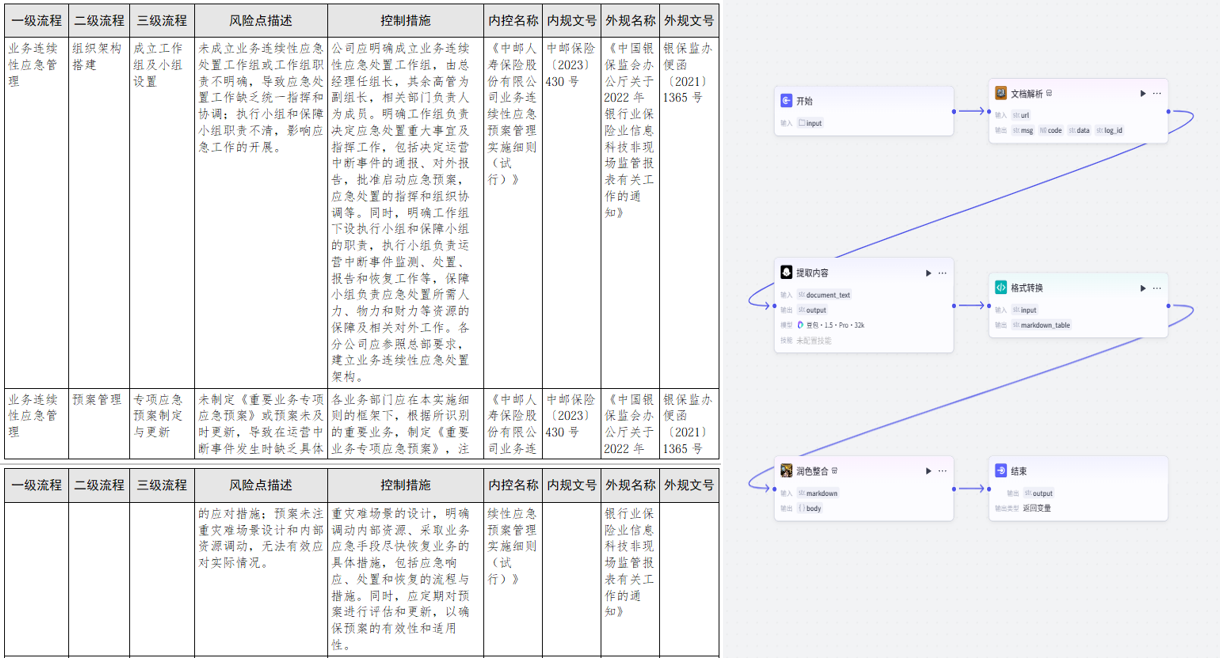Run the 润色整合 node with its play button
1223x661 pixels.
click(x=928, y=470)
